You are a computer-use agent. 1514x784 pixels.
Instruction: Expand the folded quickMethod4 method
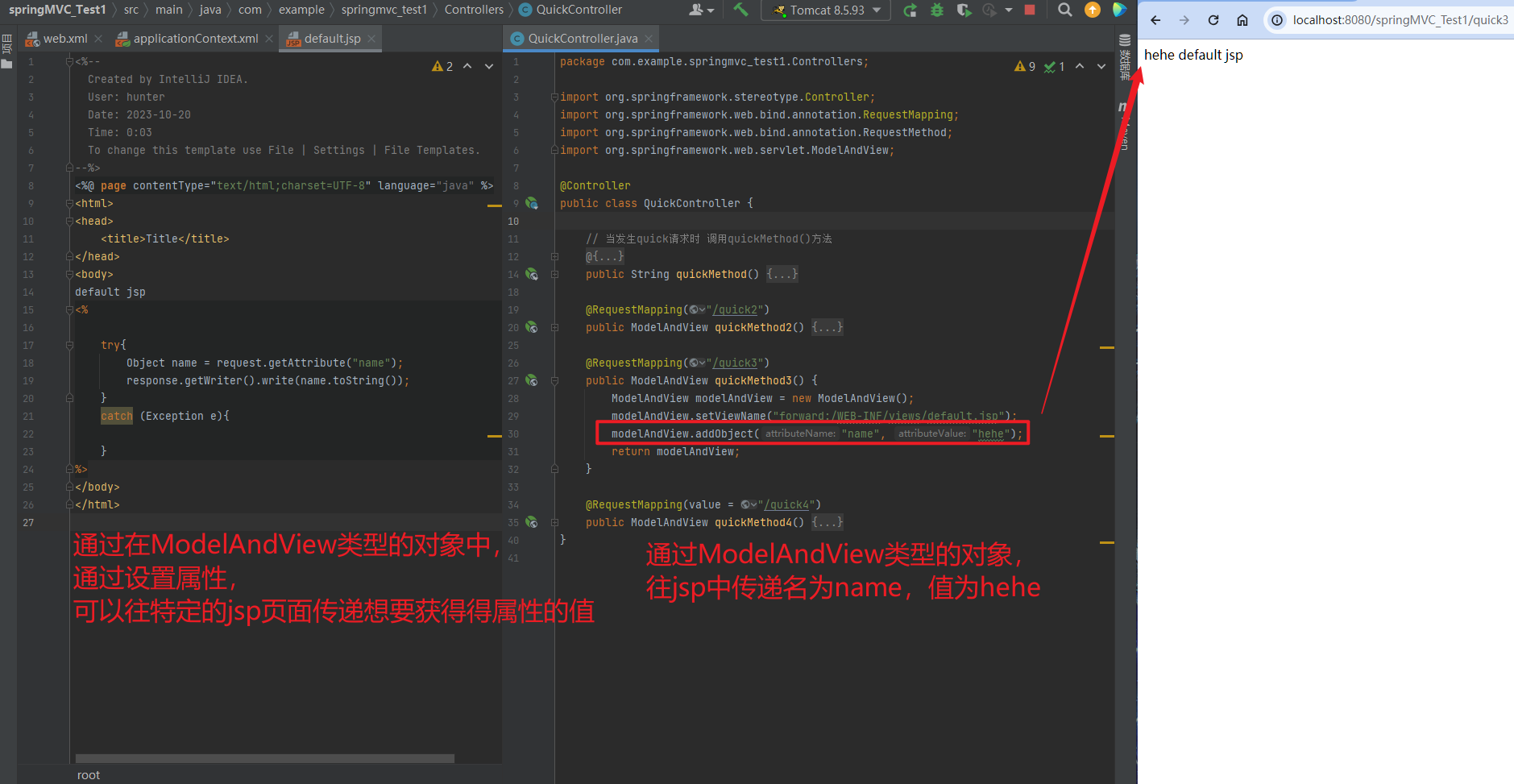[827, 522]
